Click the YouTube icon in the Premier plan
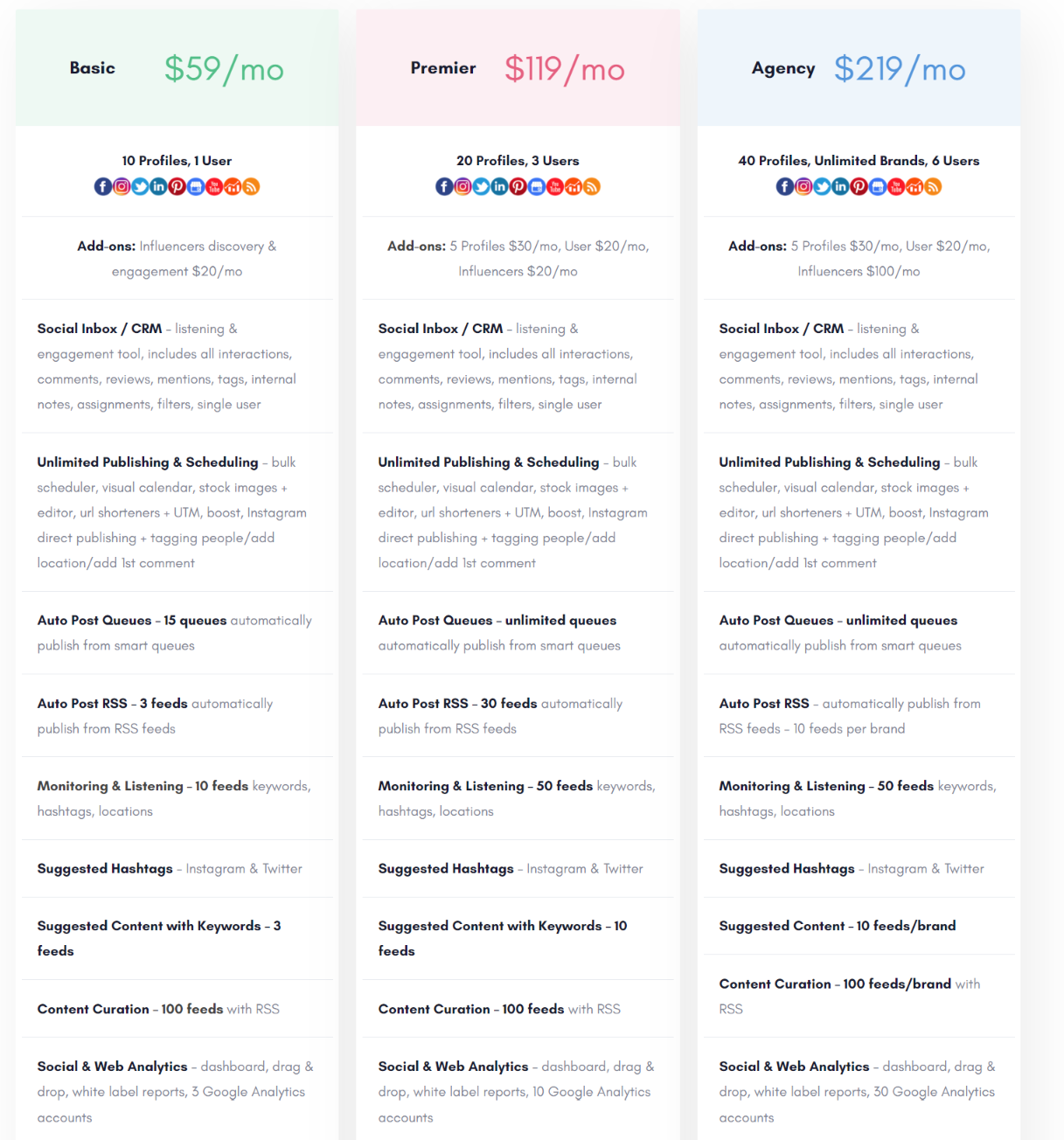Viewport: 1064px width, 1140px height. click(x=555, y=186)
